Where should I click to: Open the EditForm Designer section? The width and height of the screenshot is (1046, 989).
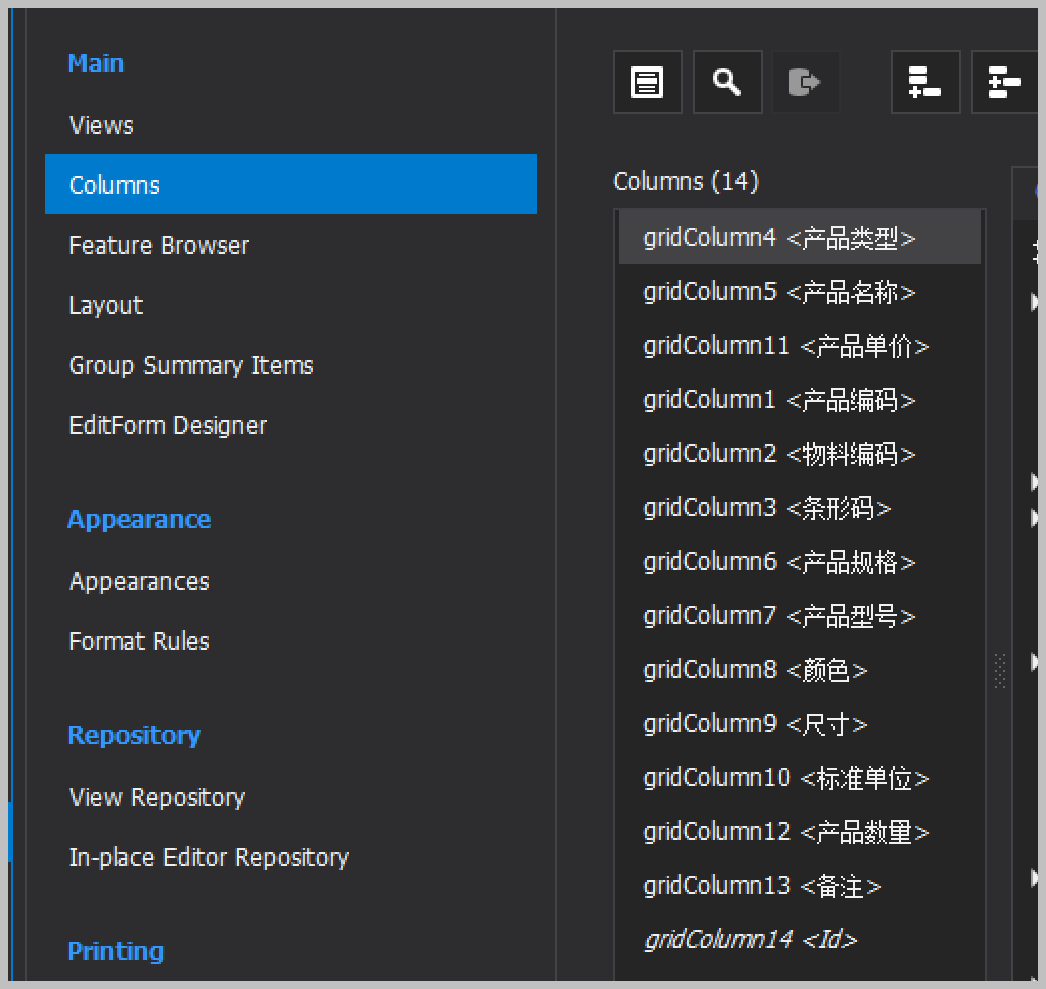pyautogui.click(x=167, y=425)
